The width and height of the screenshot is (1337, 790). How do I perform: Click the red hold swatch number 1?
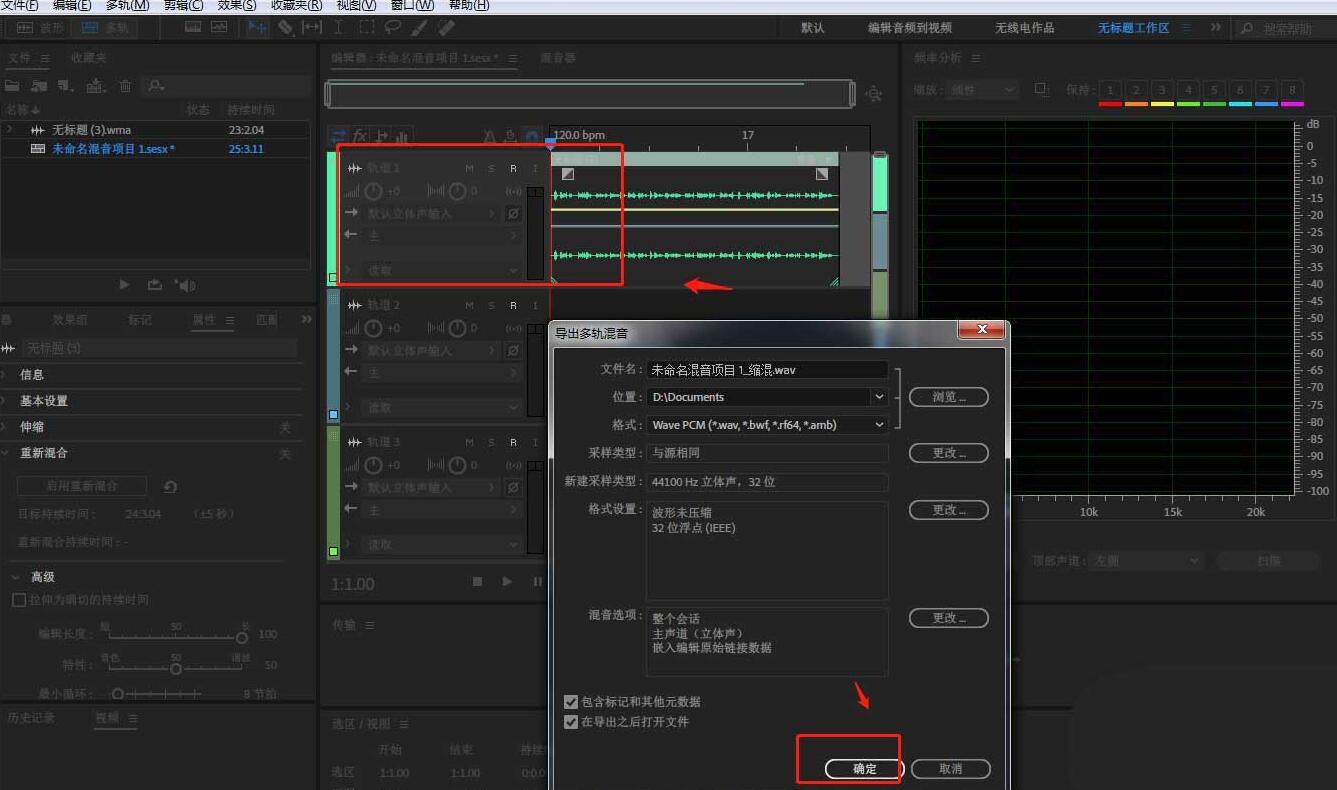point(1110,91)
